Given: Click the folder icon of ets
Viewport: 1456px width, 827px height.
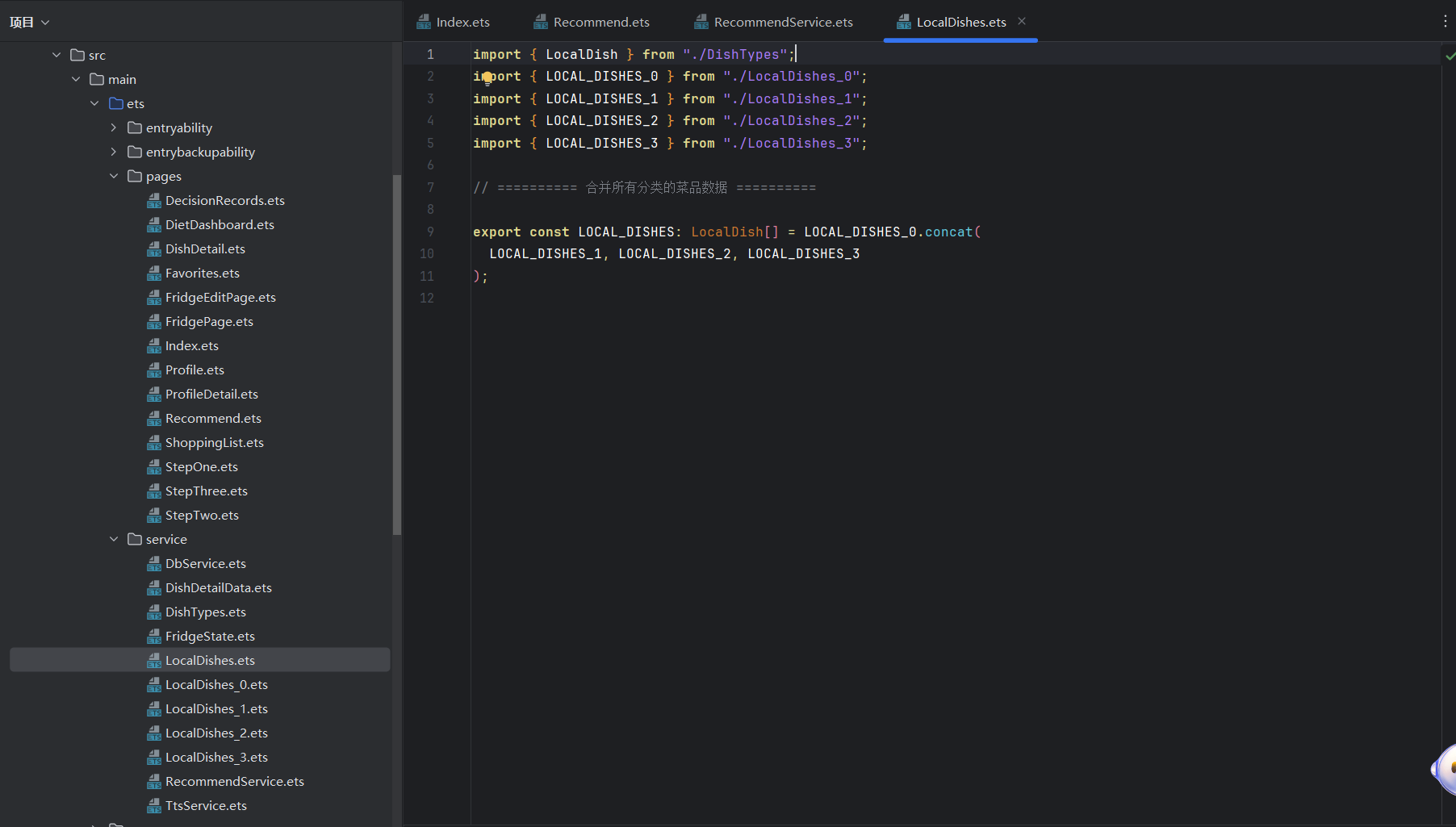Looking at the screenshot, I should coord(116,103).
